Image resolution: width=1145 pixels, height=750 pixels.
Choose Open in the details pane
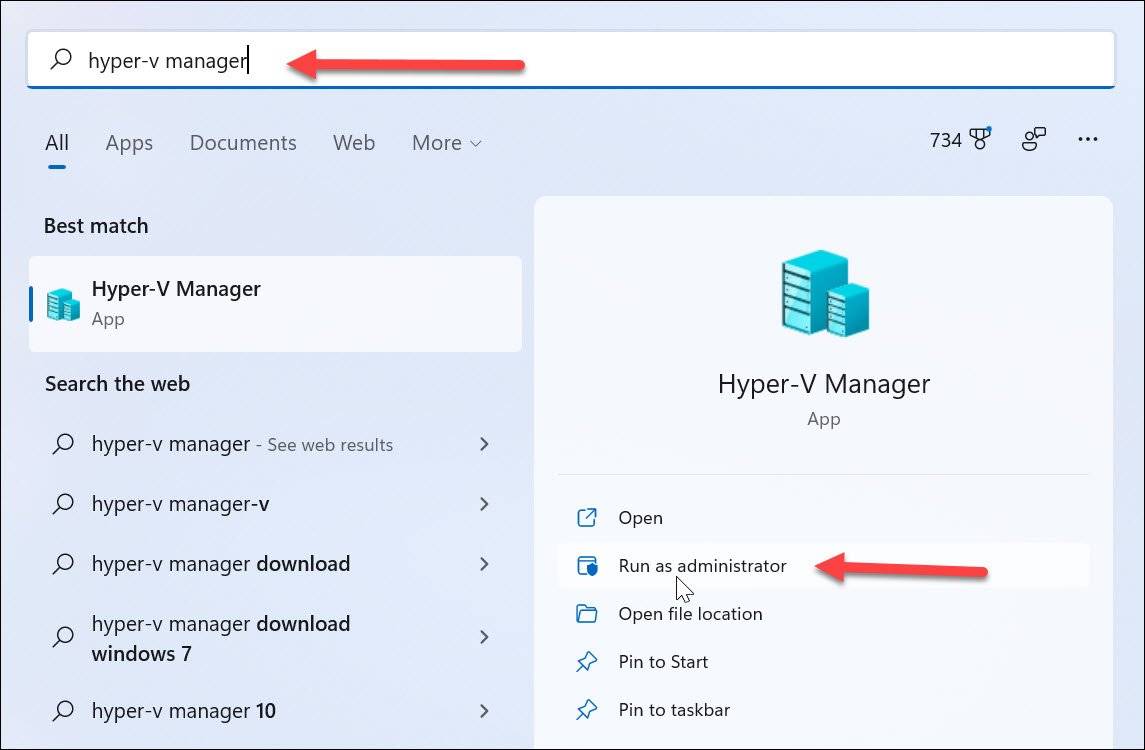[824, 518]
